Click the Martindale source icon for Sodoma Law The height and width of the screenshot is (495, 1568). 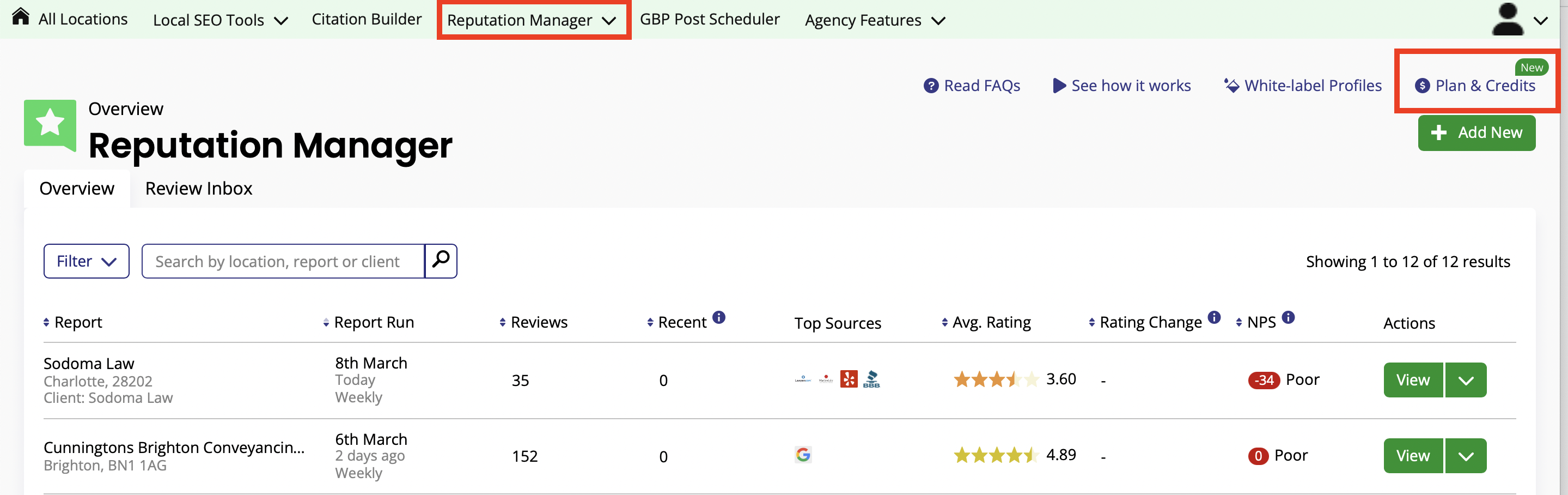pos(825,379)
